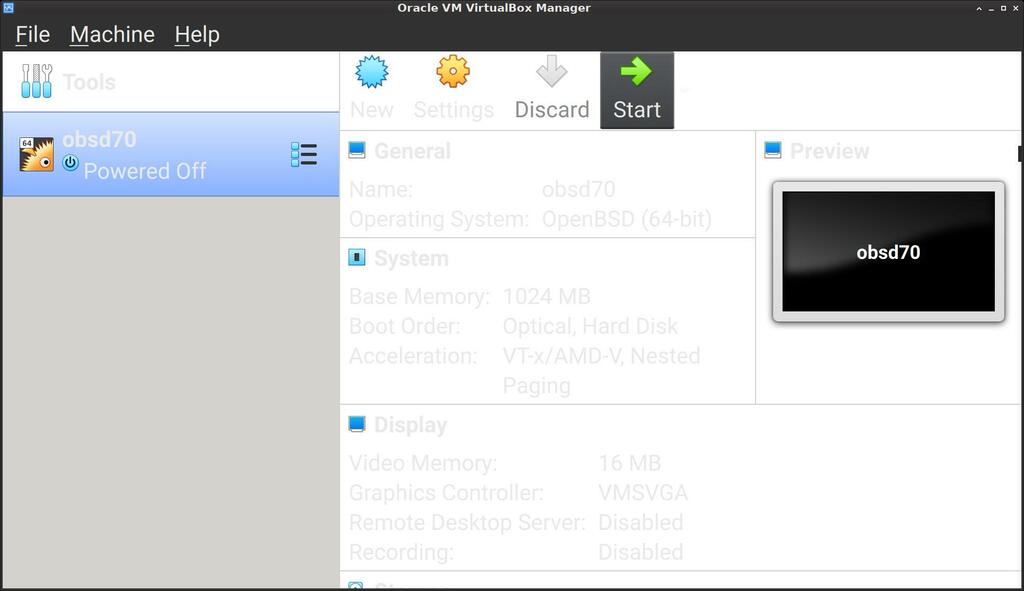This screenshot has height=591, width=1024.
Task: Click the System section chip icon
Action: tap(357, 257)
